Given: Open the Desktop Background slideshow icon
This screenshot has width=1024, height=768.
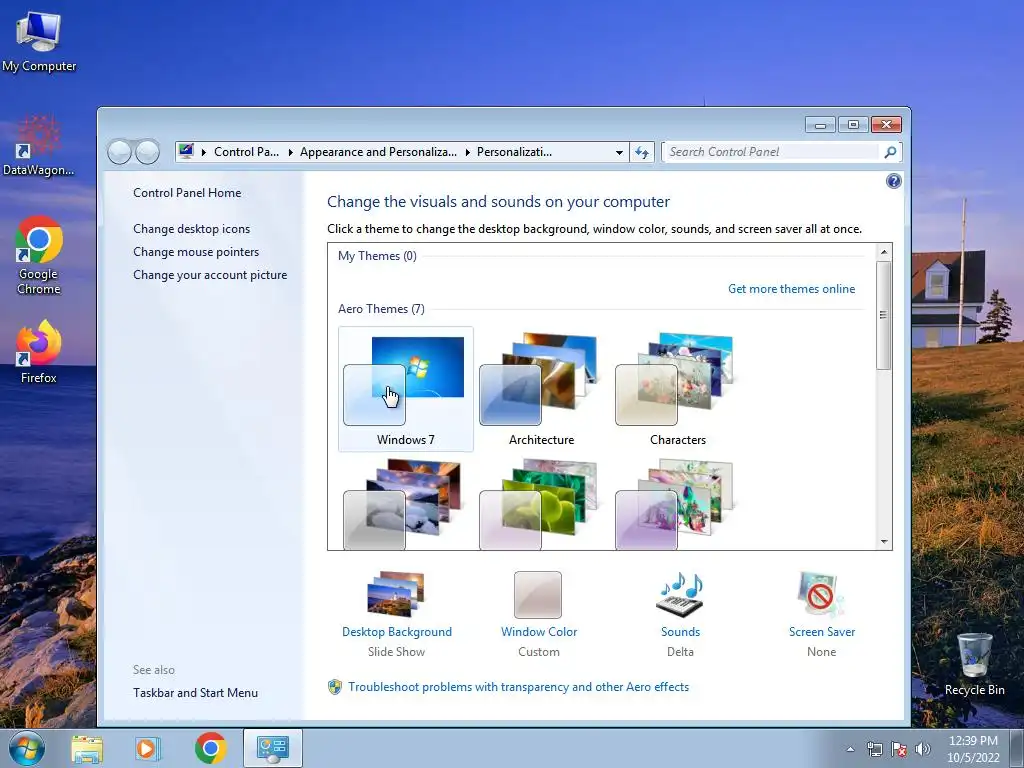Looking at the screenshot, I should pos(396,594).
